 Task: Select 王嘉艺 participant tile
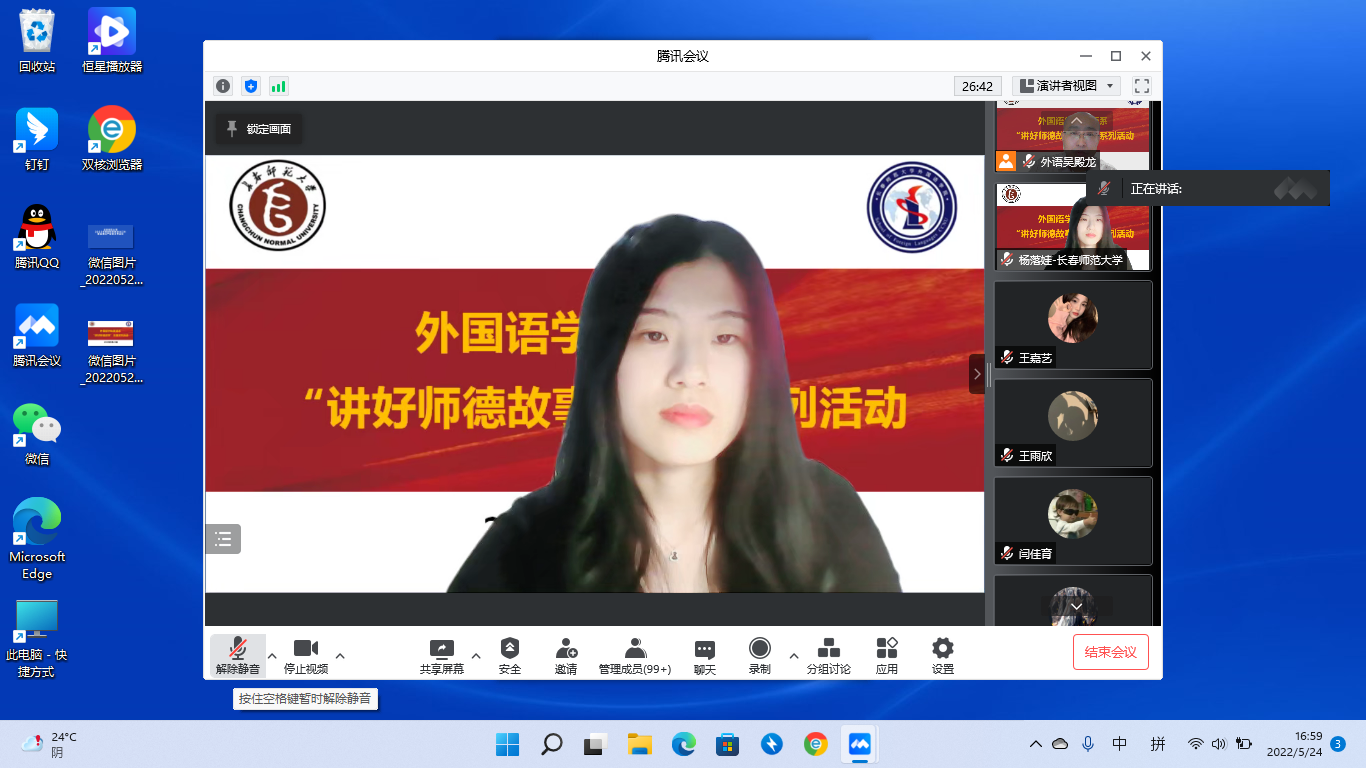pyautogui.click(x=1073, y=324)
